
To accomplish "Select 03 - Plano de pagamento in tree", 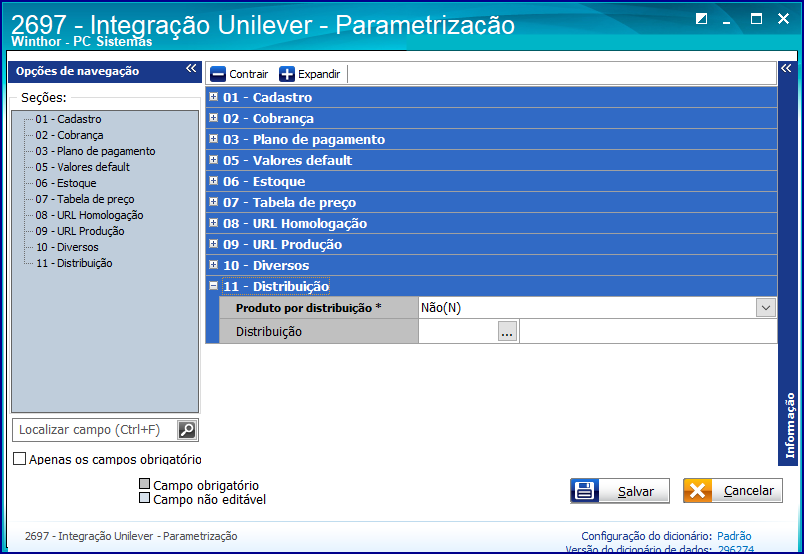I will (95, 151).
